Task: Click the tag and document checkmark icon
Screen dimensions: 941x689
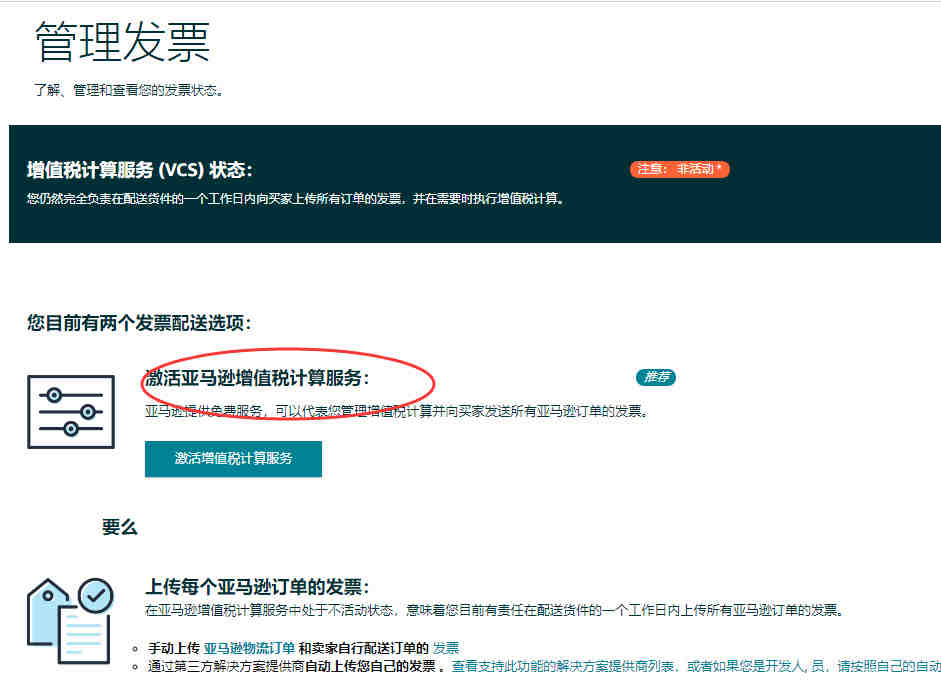Action: click(x=70, y=621)
